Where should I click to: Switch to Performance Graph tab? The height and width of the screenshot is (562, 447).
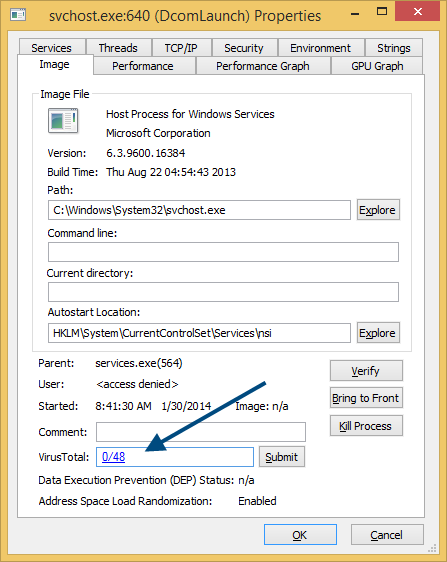tap(263, 66)
